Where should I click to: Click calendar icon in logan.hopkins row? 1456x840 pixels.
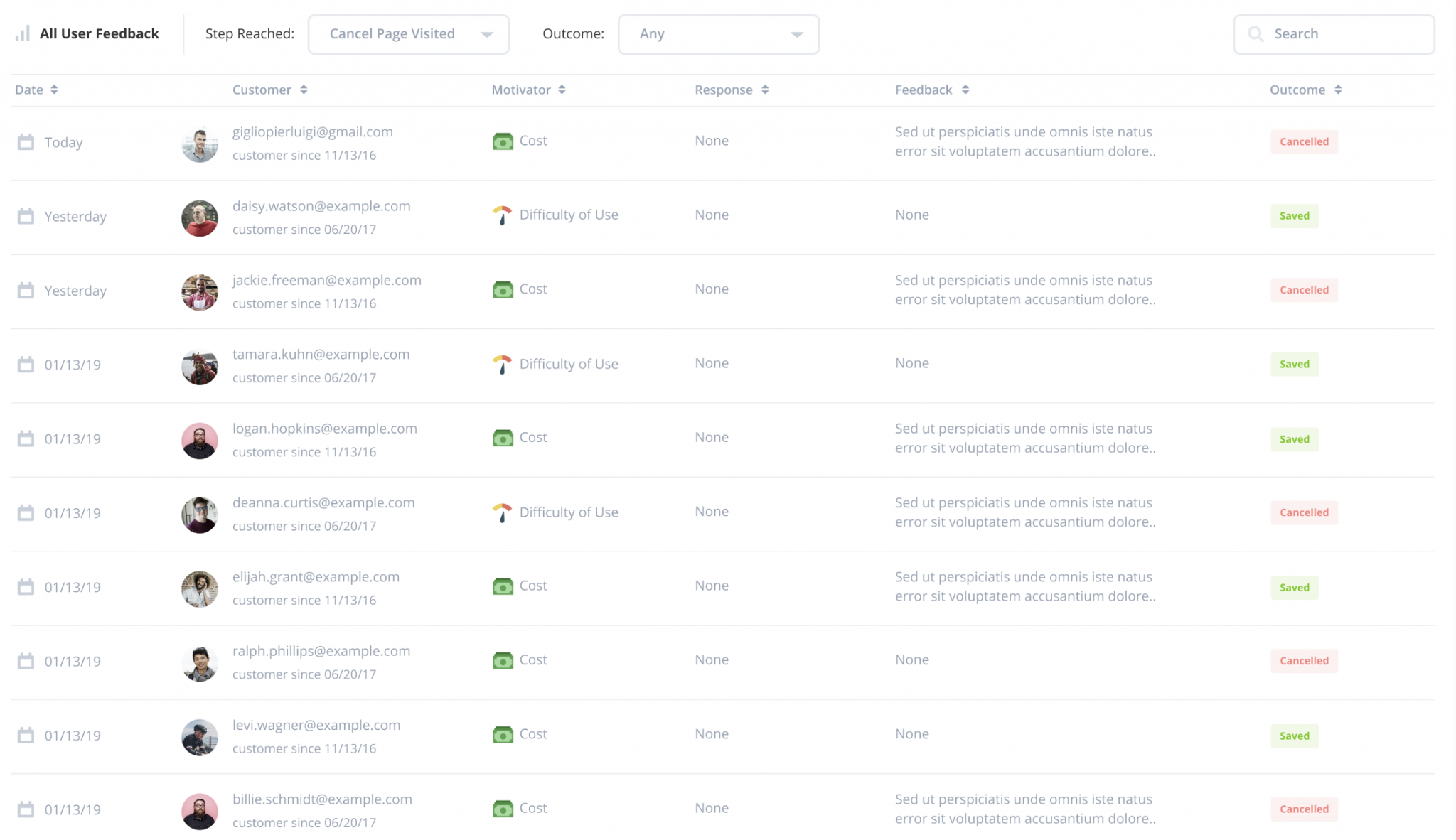click(26, 438)
